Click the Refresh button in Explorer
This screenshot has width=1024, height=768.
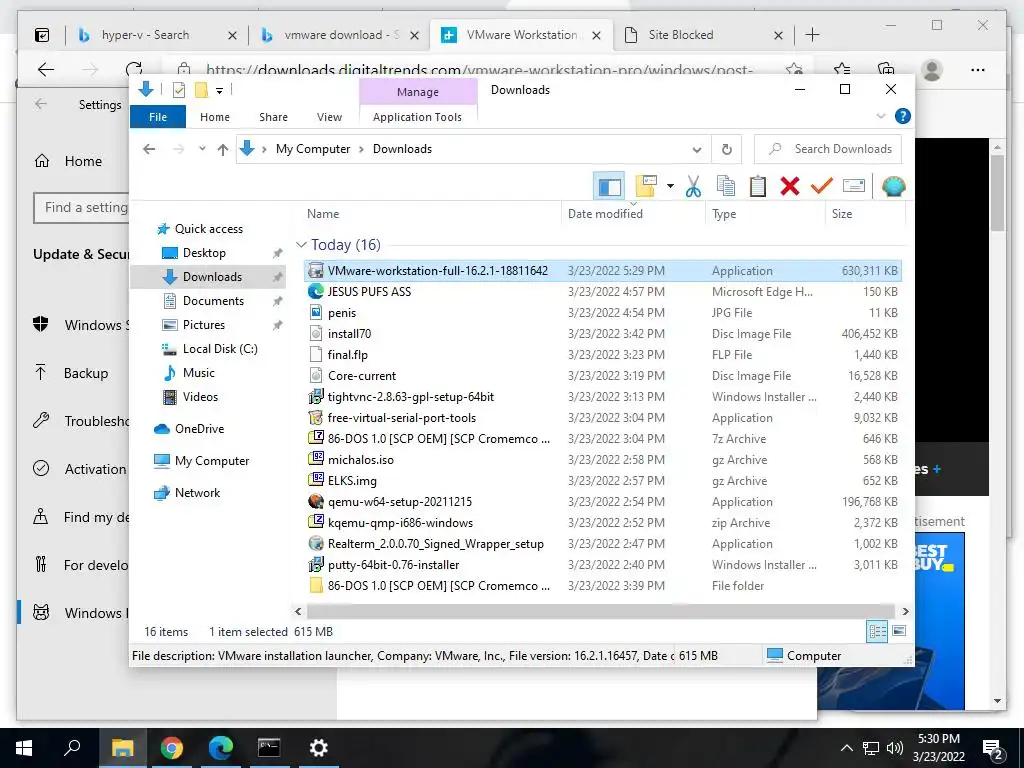click(x=727, y=150)
